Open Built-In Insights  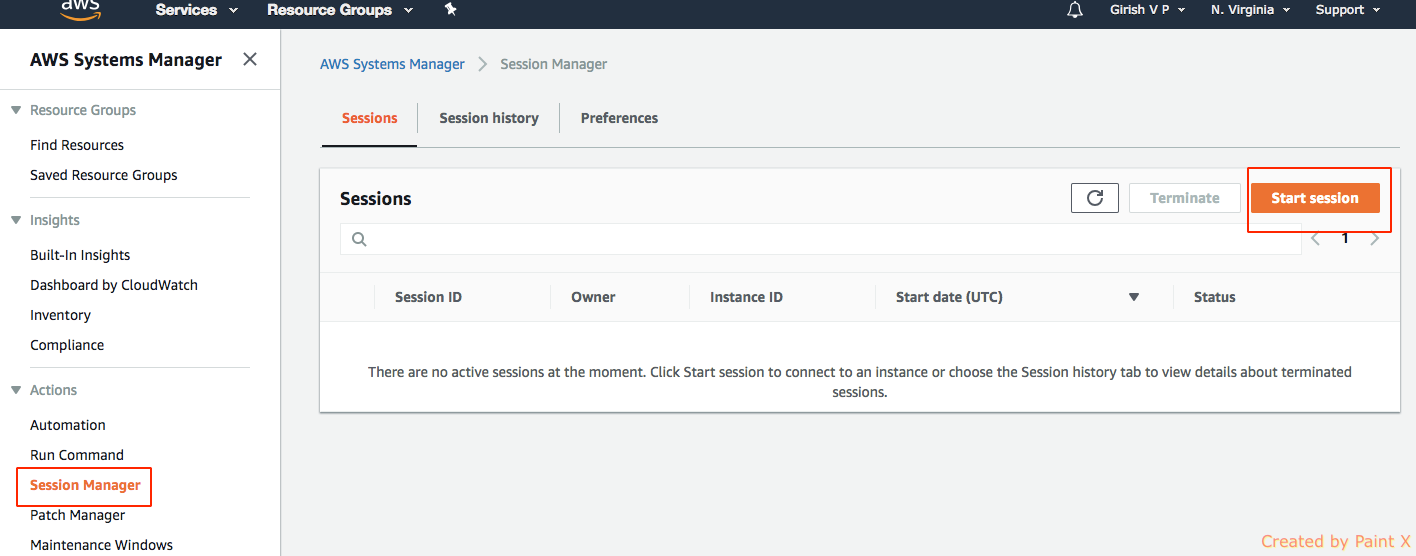coord(80,255)
